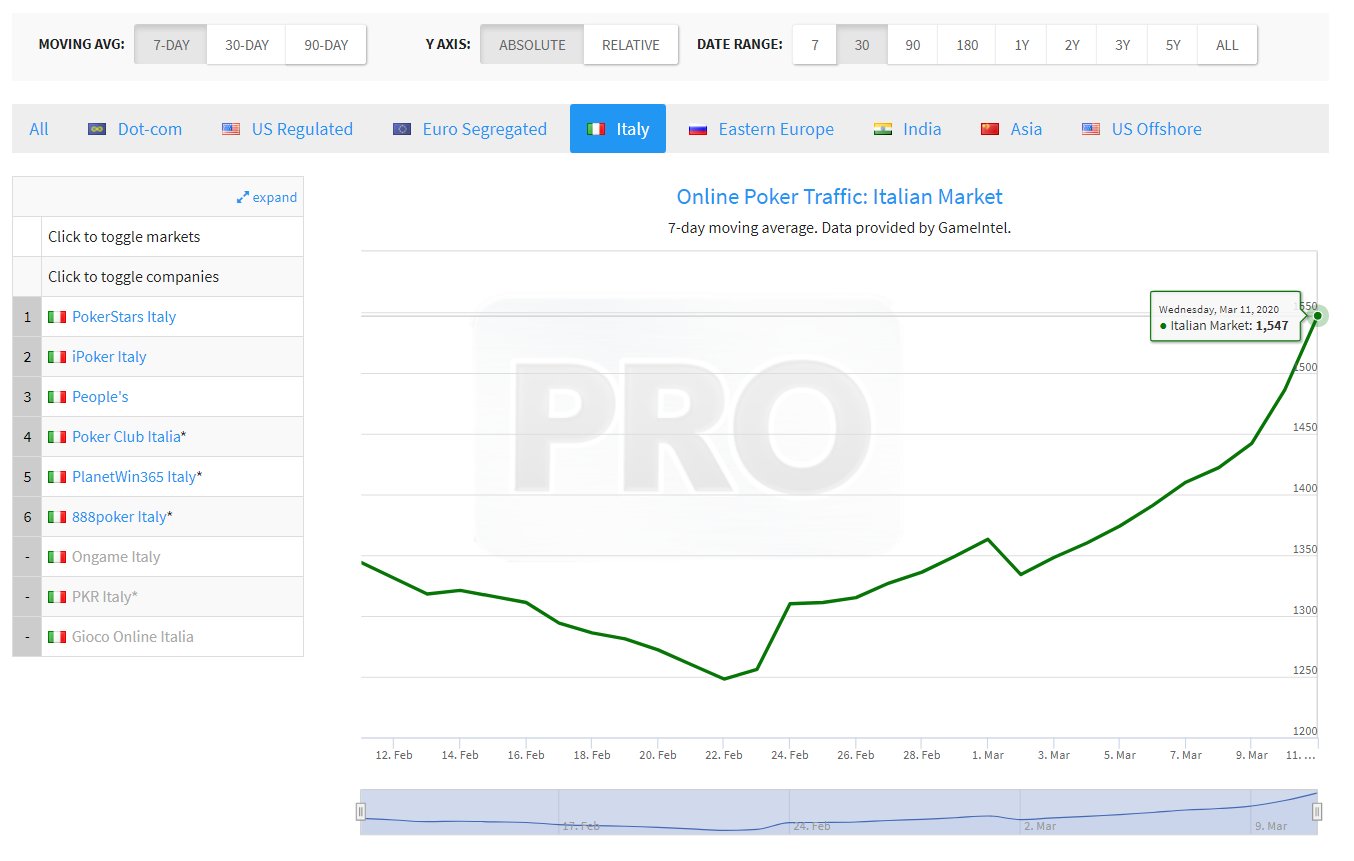Switch moving average to 30-DAY
This screenshot has width=1354, height=861.
tap(246, 45)
